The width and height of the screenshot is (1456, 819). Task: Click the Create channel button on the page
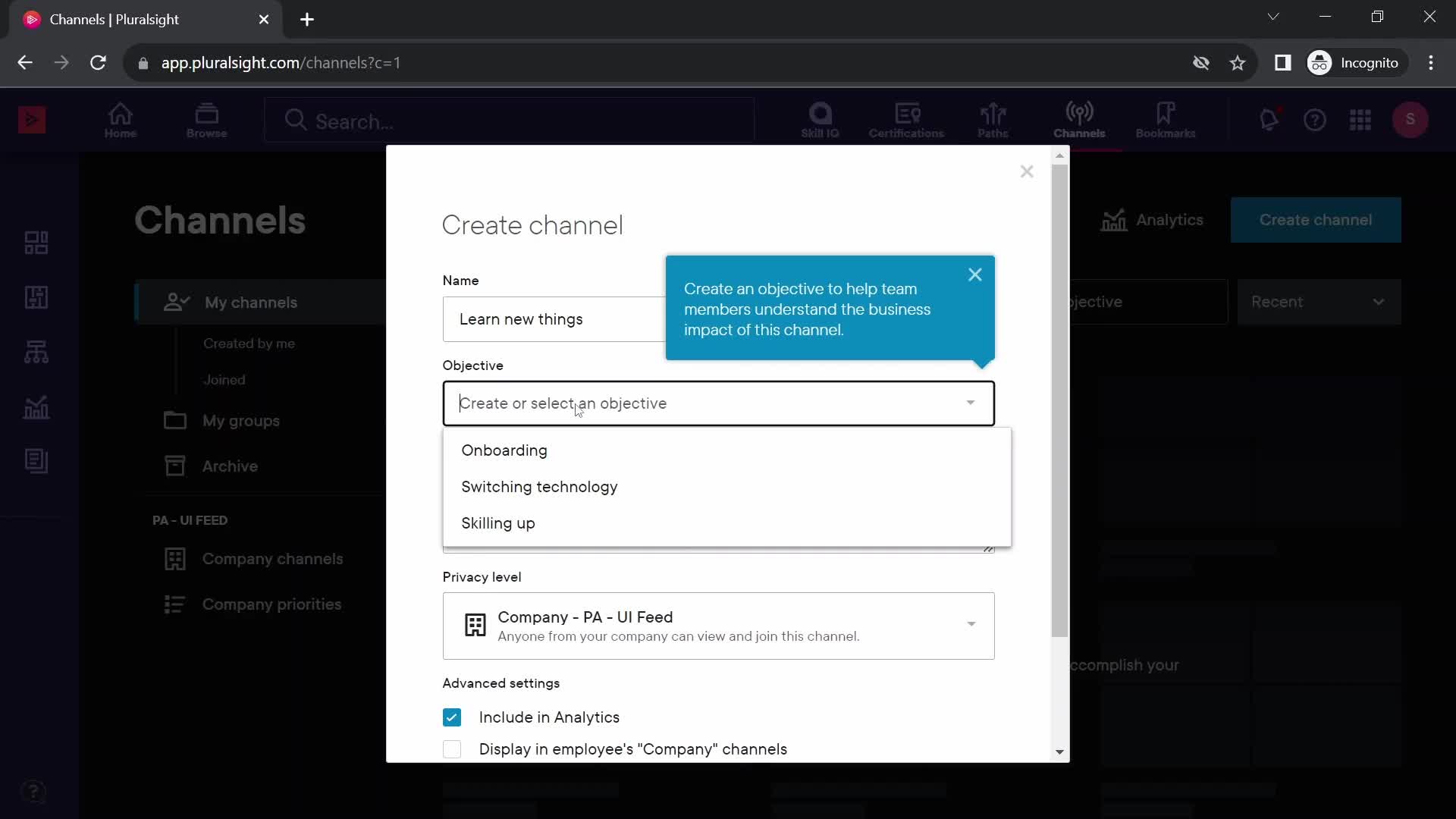(x=1316, y=220)
